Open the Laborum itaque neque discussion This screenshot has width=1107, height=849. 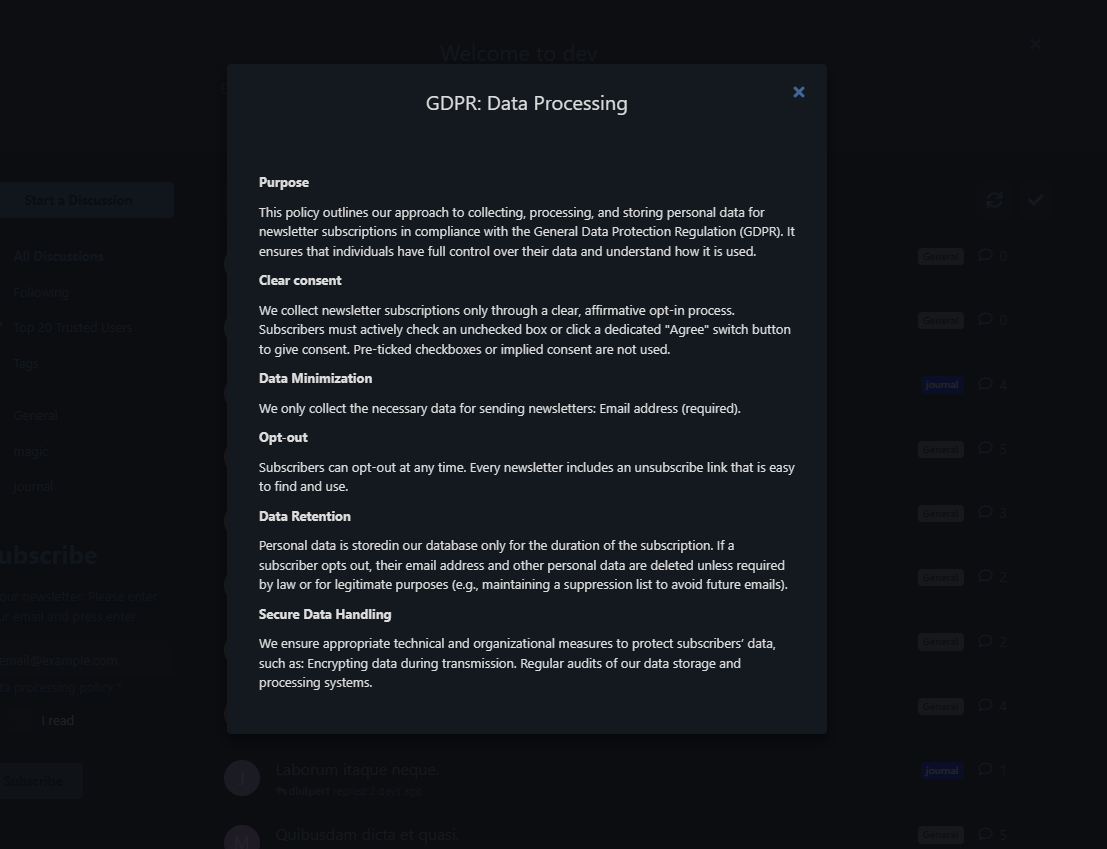(357, 770)
